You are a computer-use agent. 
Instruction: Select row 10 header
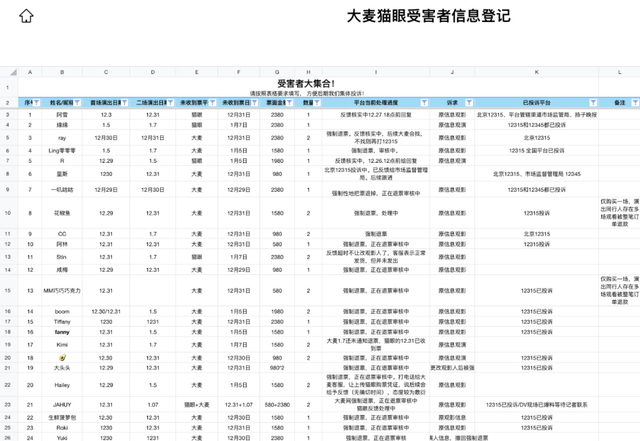pos(8,213)
